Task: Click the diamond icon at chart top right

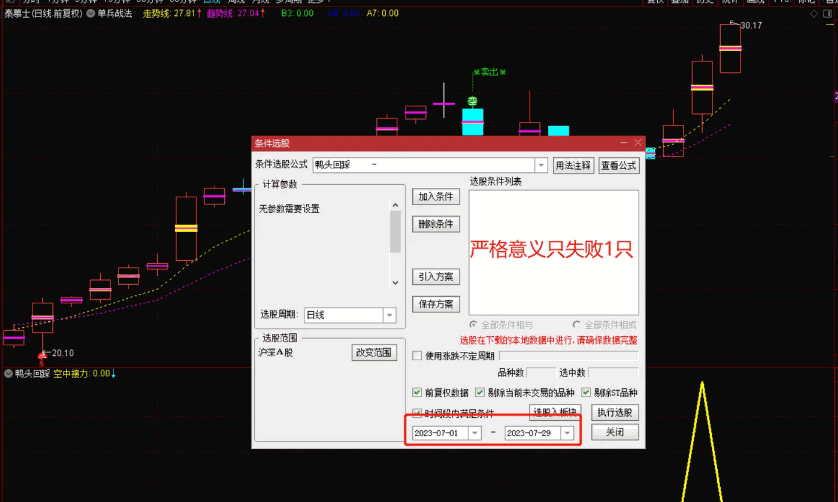Action: [814, 14]
